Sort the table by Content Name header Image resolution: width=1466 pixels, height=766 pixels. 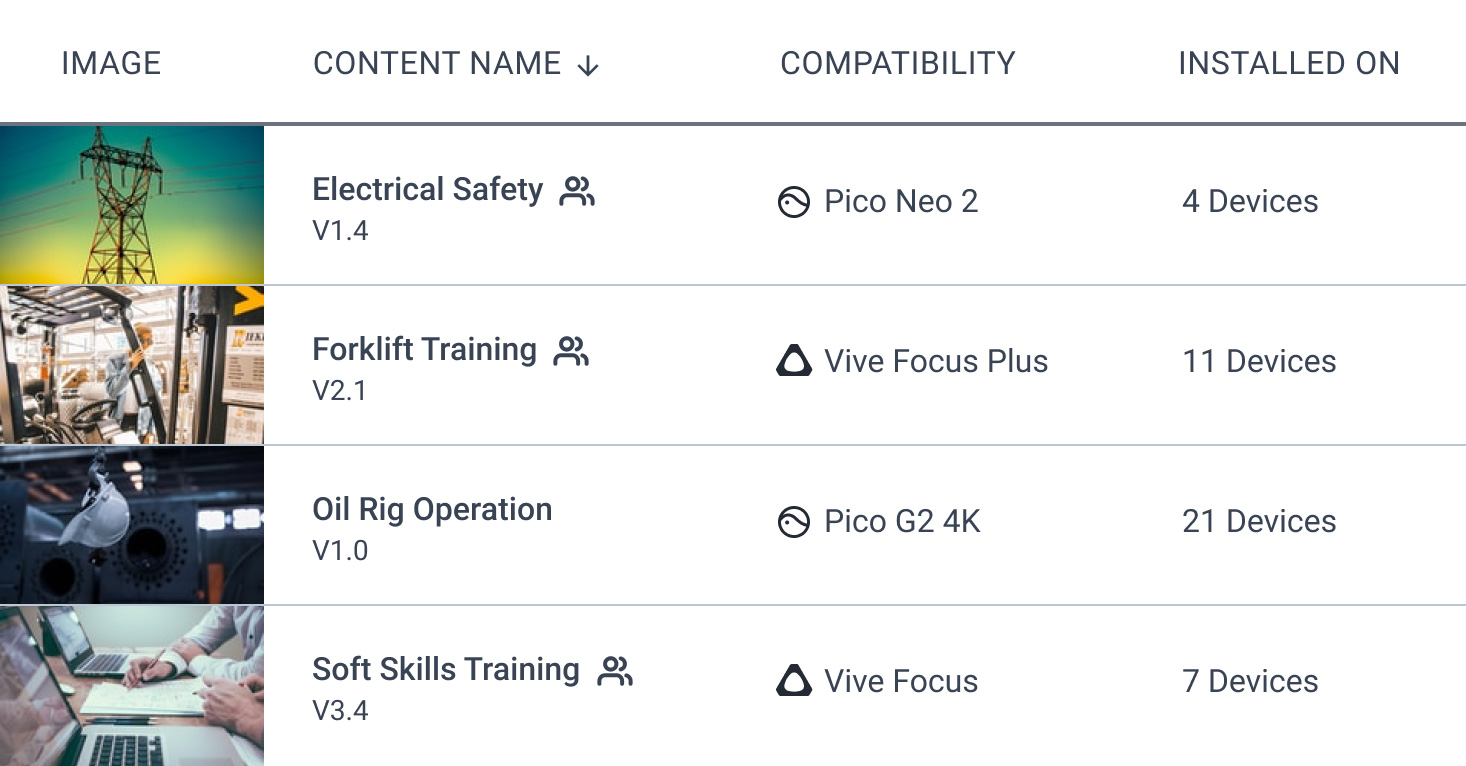click(437, 63)
